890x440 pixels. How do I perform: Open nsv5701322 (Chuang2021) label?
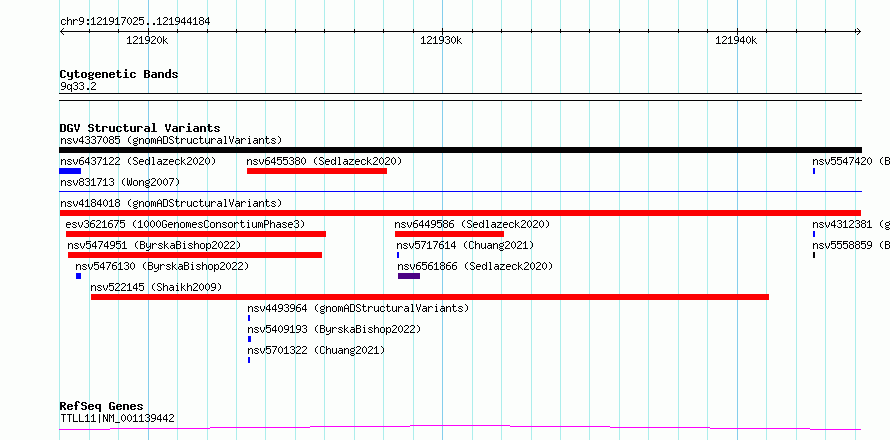coord(316,350)
